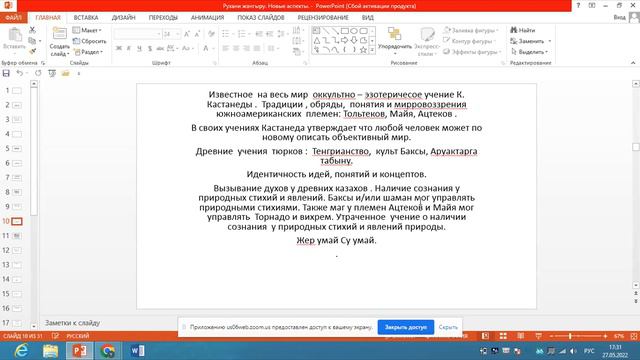Open Эффекты фигуры shape effects
The width and height of the screenshot is (640, 360).
(472, 52)
